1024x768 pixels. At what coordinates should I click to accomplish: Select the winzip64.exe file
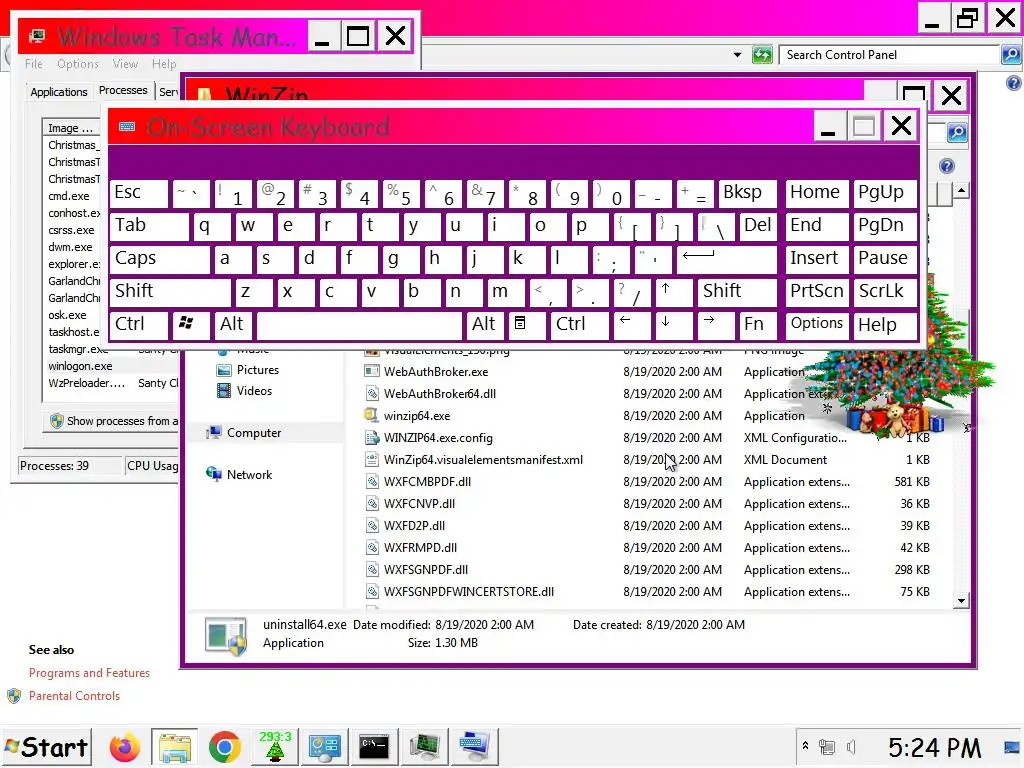click(417, 415)
